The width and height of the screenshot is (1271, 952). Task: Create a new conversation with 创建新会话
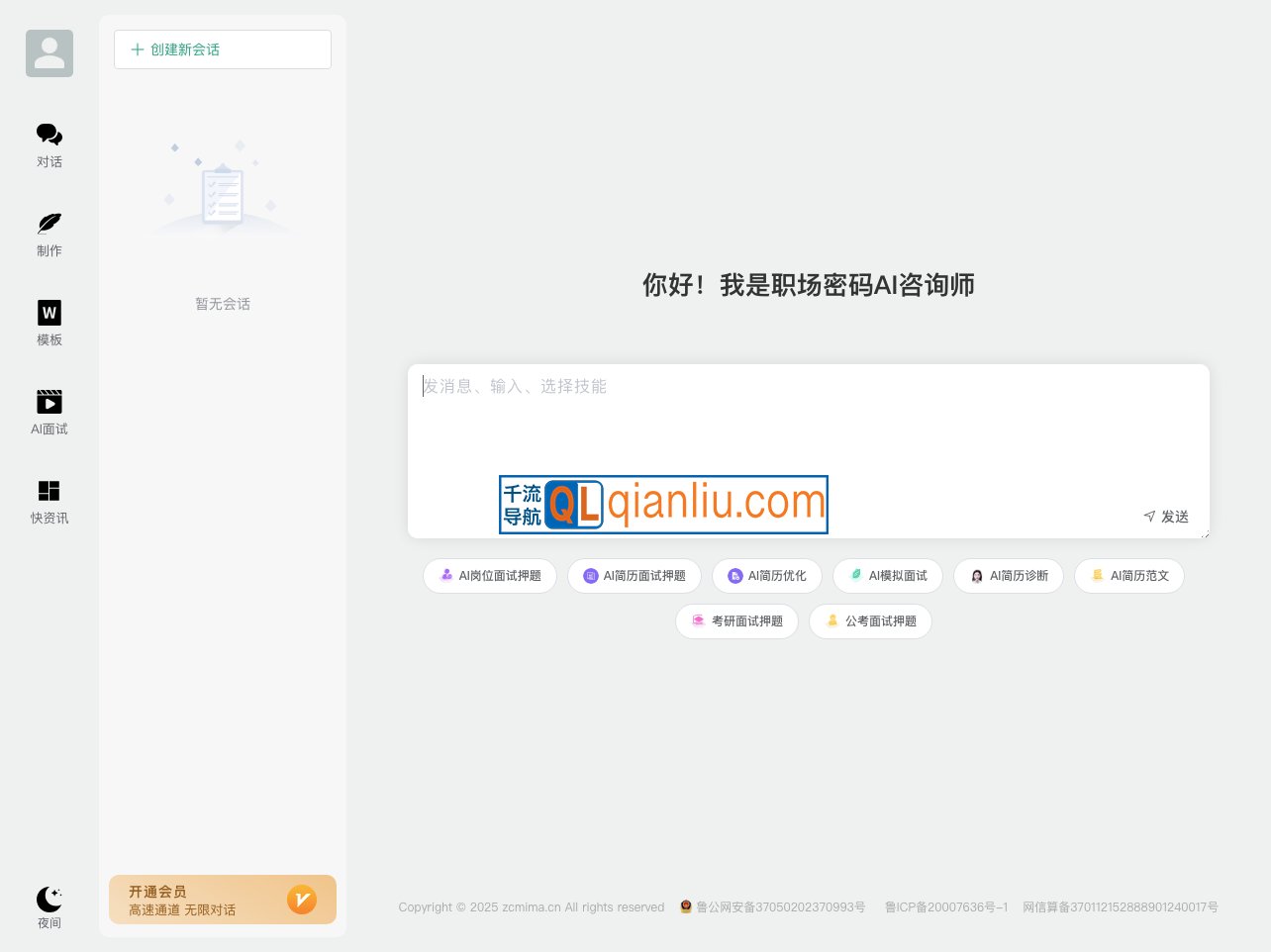(x=223, y=48)
